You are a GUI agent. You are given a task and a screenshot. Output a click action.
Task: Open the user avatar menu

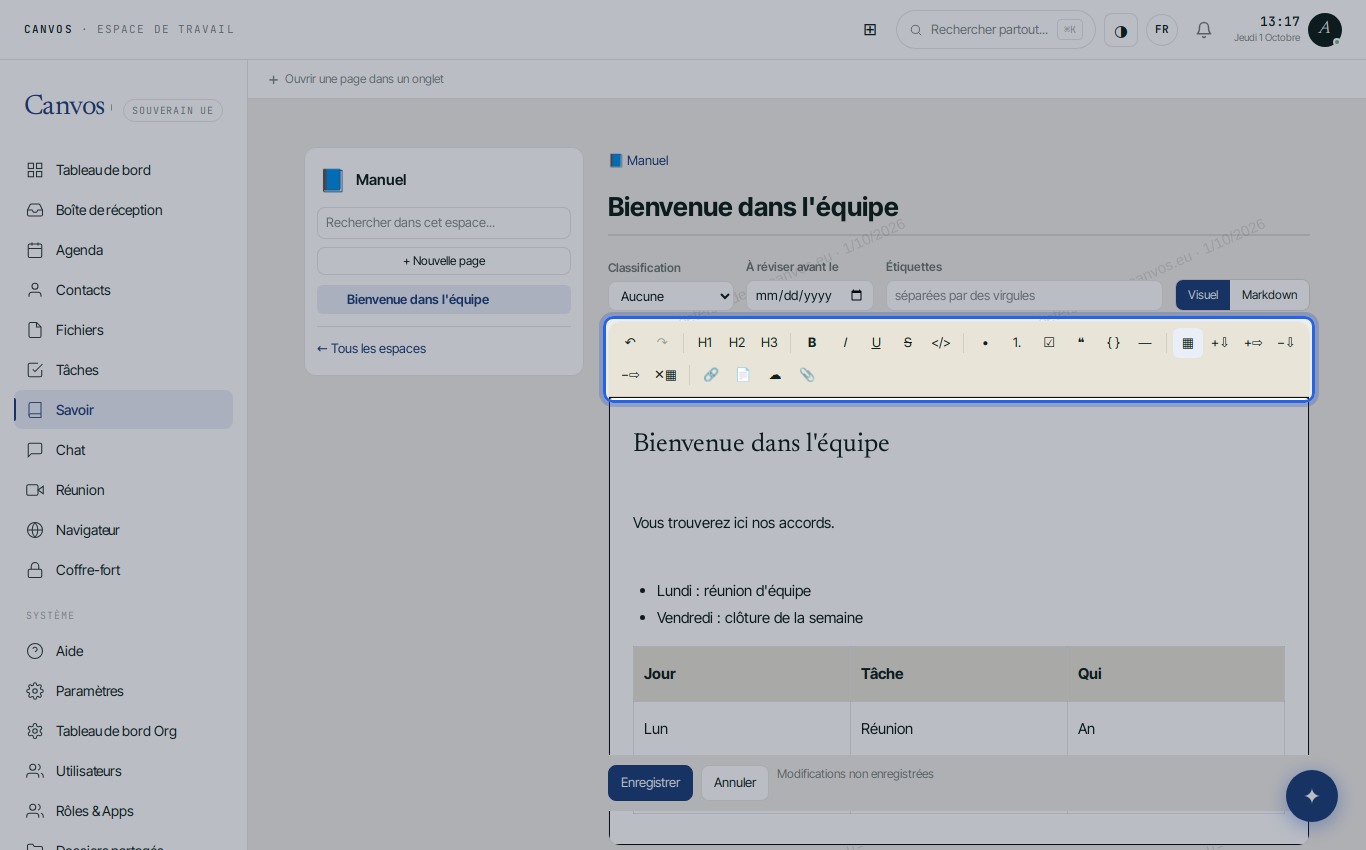tap(1325, 30)
